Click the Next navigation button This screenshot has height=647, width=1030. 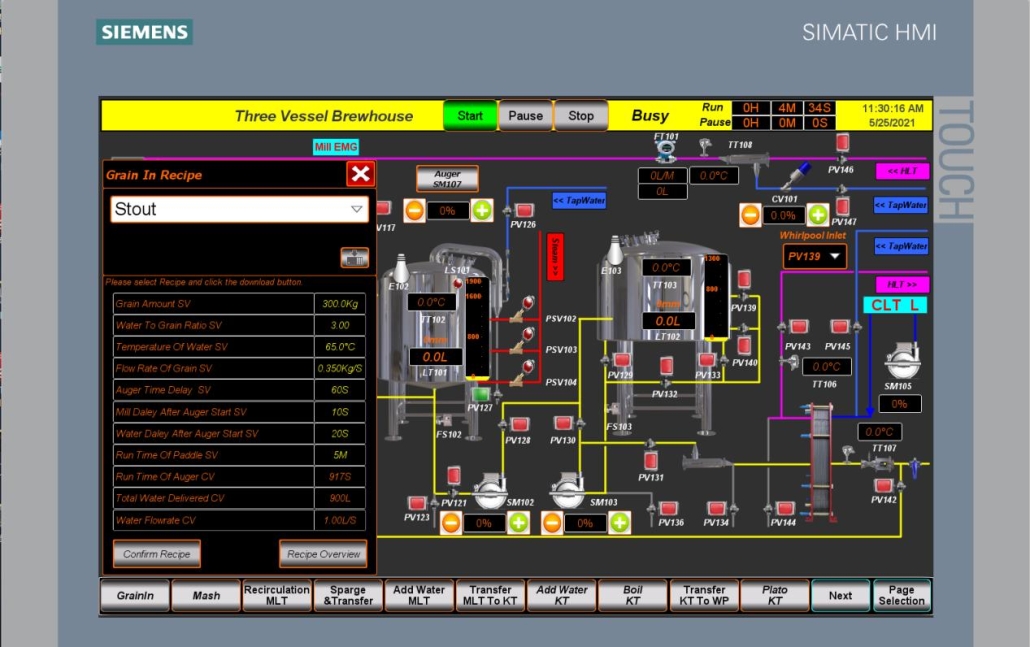841,596
